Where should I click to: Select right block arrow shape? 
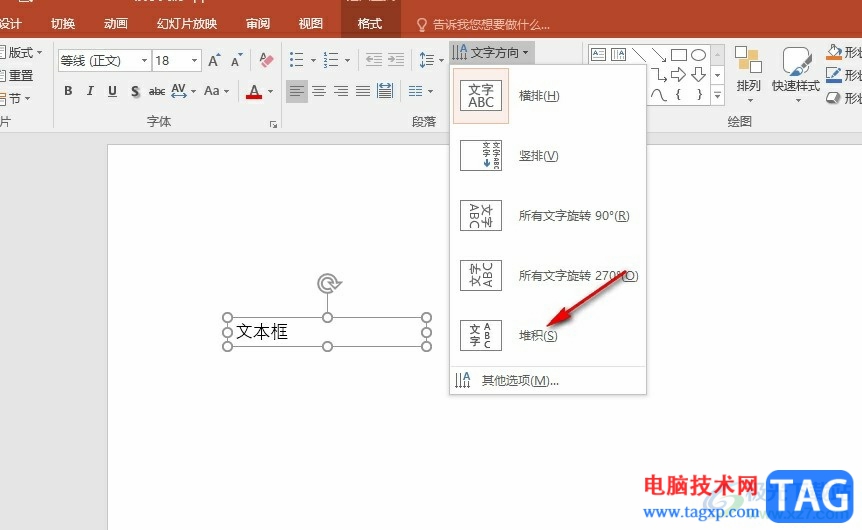coord(678,74)
